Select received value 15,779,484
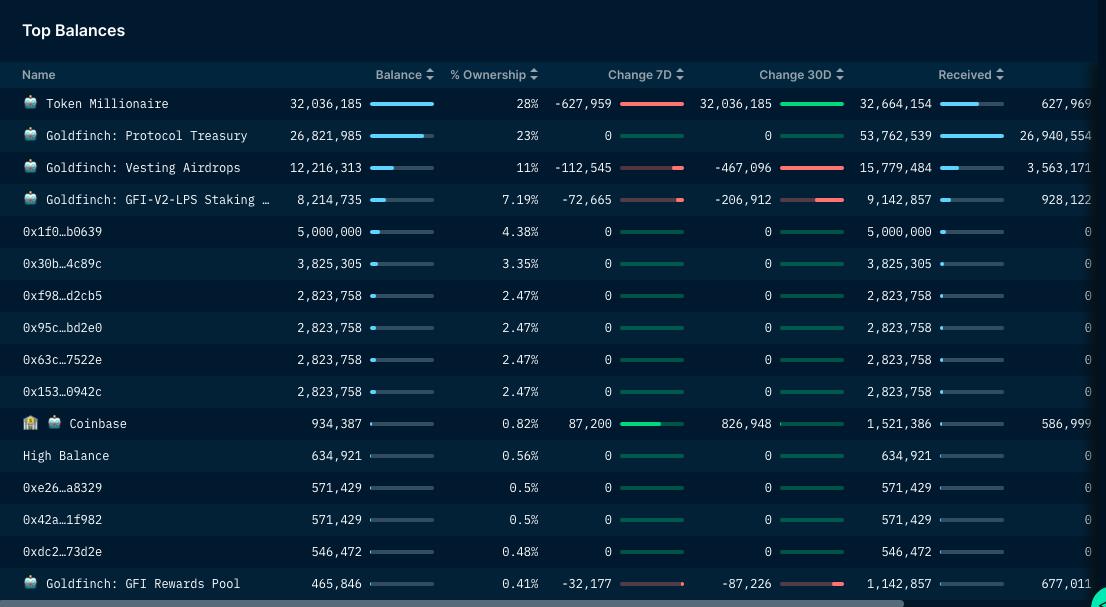Image resolution: width=1106 pixels, height=607 pixels. [896, 168]
